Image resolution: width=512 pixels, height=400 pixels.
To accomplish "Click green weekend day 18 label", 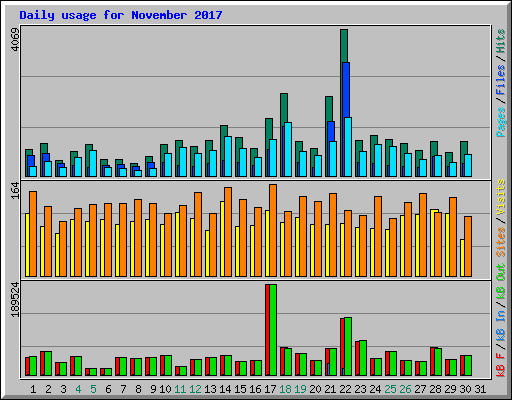I will (x=285, y=389).
